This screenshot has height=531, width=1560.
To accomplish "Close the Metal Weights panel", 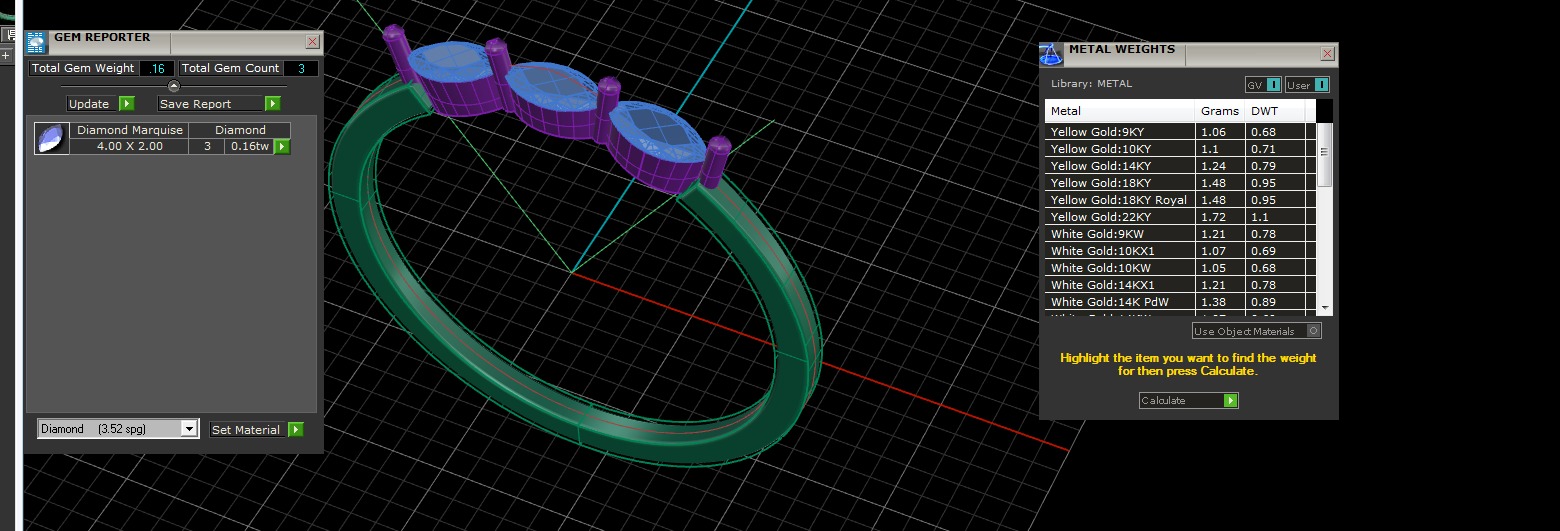I will tap(1328, 54).
